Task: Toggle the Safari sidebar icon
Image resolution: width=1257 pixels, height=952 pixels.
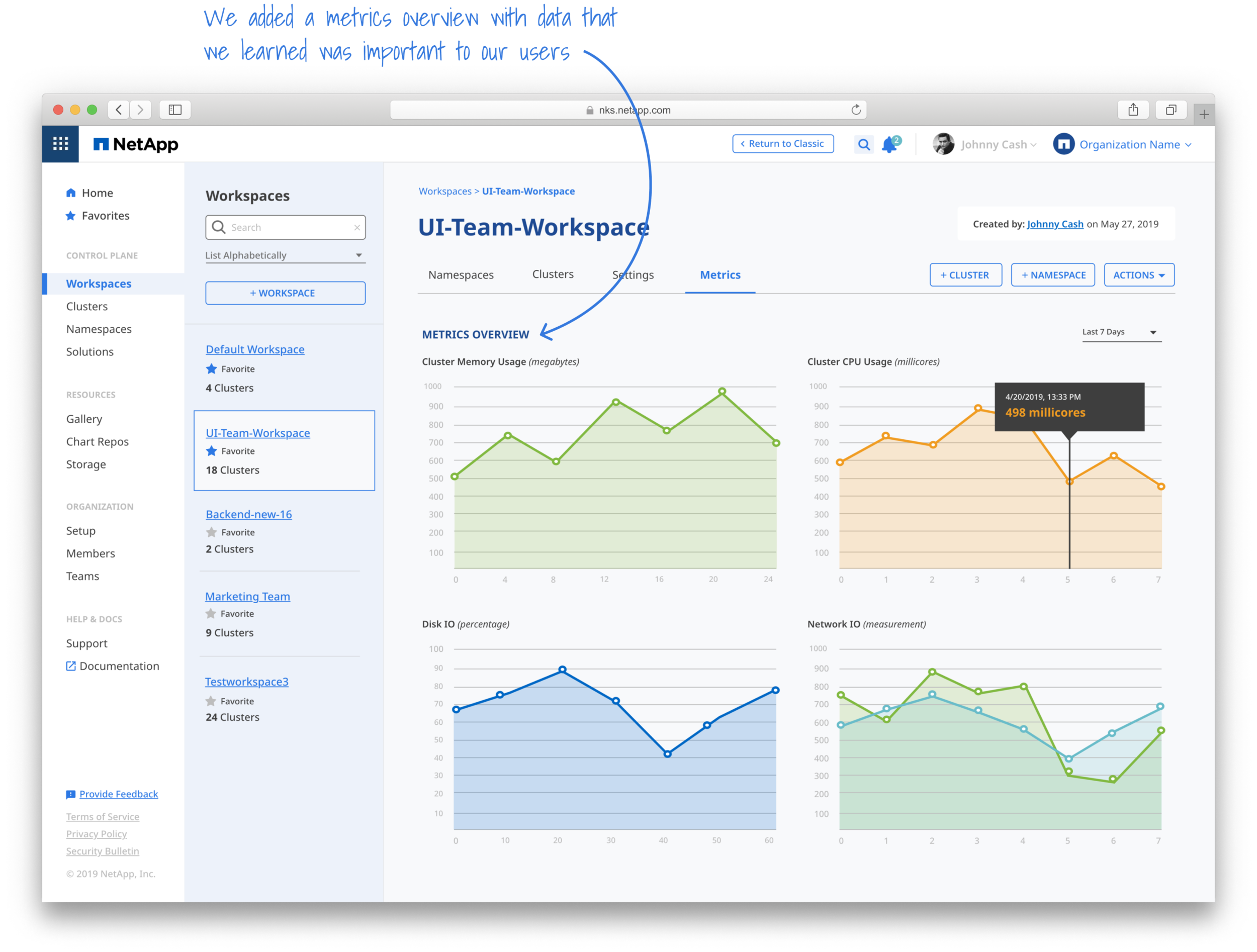Action: (175, 110)
